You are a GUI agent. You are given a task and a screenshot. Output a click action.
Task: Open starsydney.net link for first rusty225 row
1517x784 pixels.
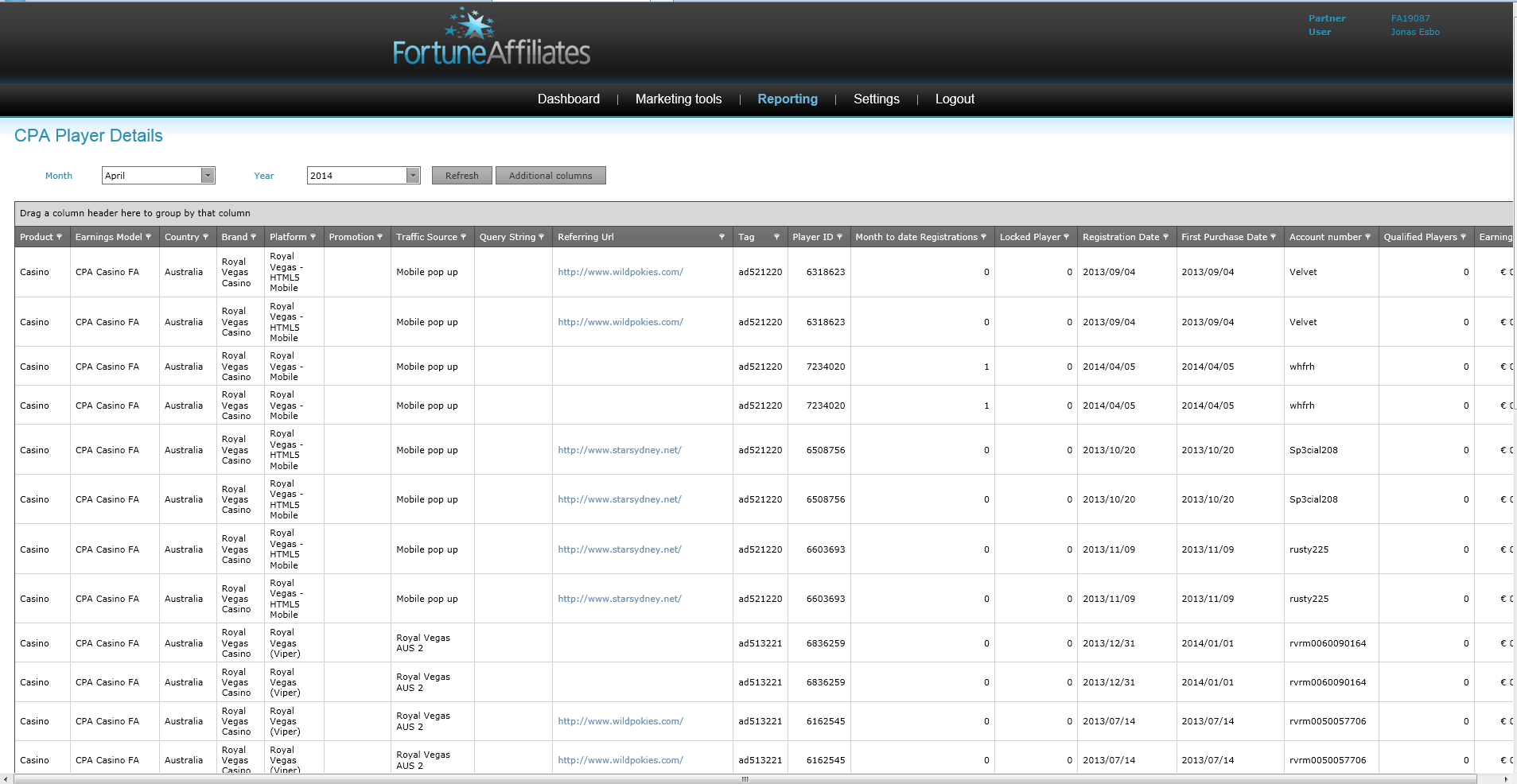click(620, 549)
